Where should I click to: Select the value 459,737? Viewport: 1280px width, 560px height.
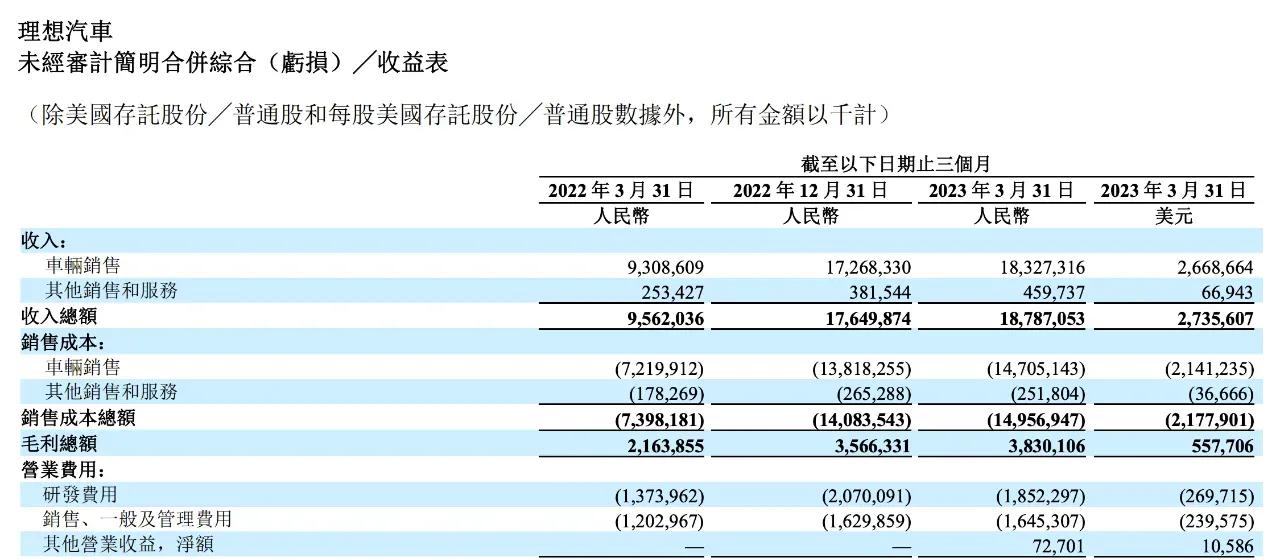(x=1052, y=292)
